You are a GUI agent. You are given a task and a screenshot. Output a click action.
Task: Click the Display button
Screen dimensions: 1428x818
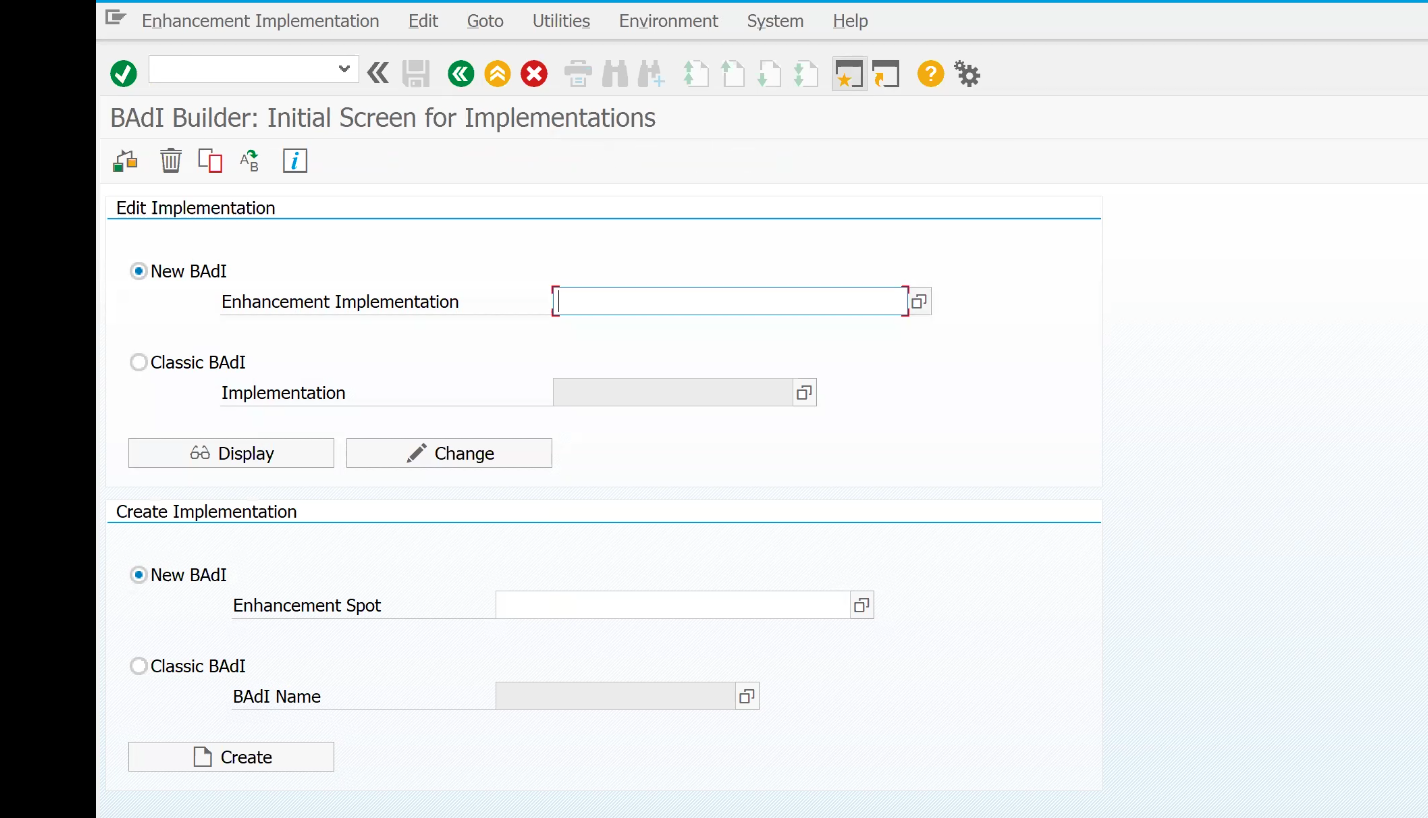tap(231, 453)
